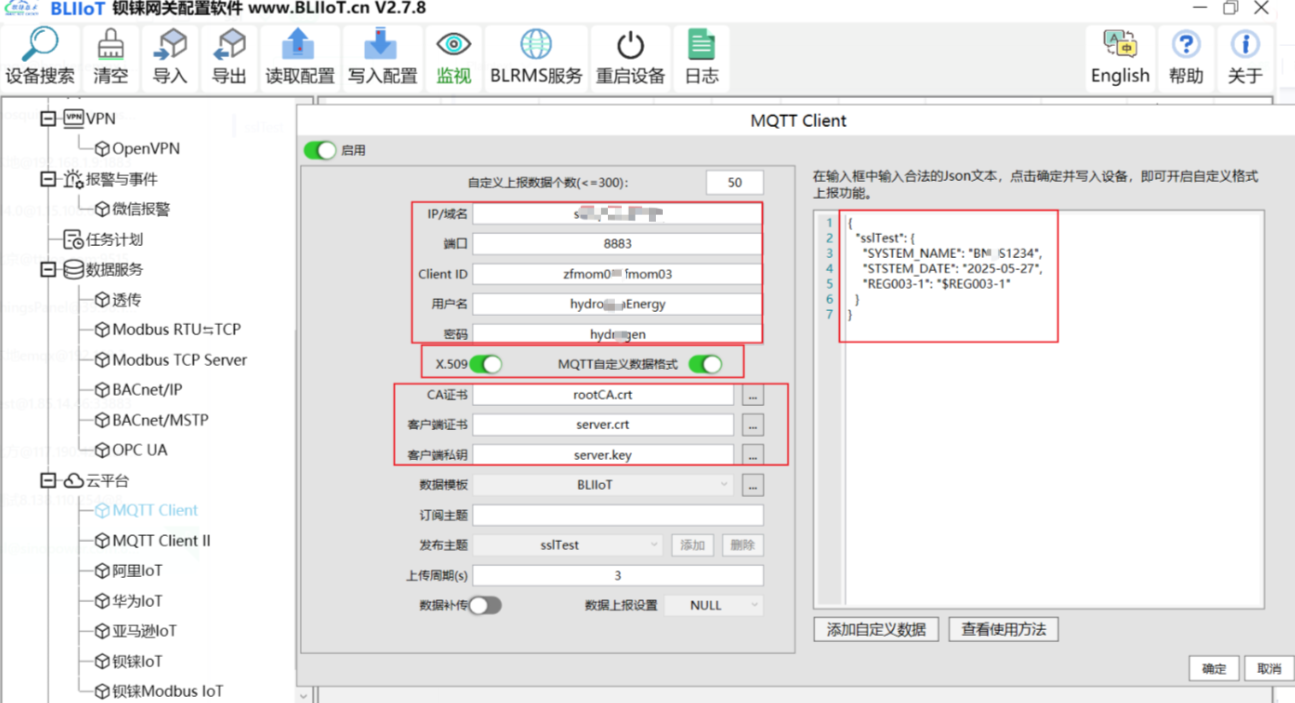Open the 发布主题 sslTest dropdown
1295x703 pixels.
click(568, 545)
